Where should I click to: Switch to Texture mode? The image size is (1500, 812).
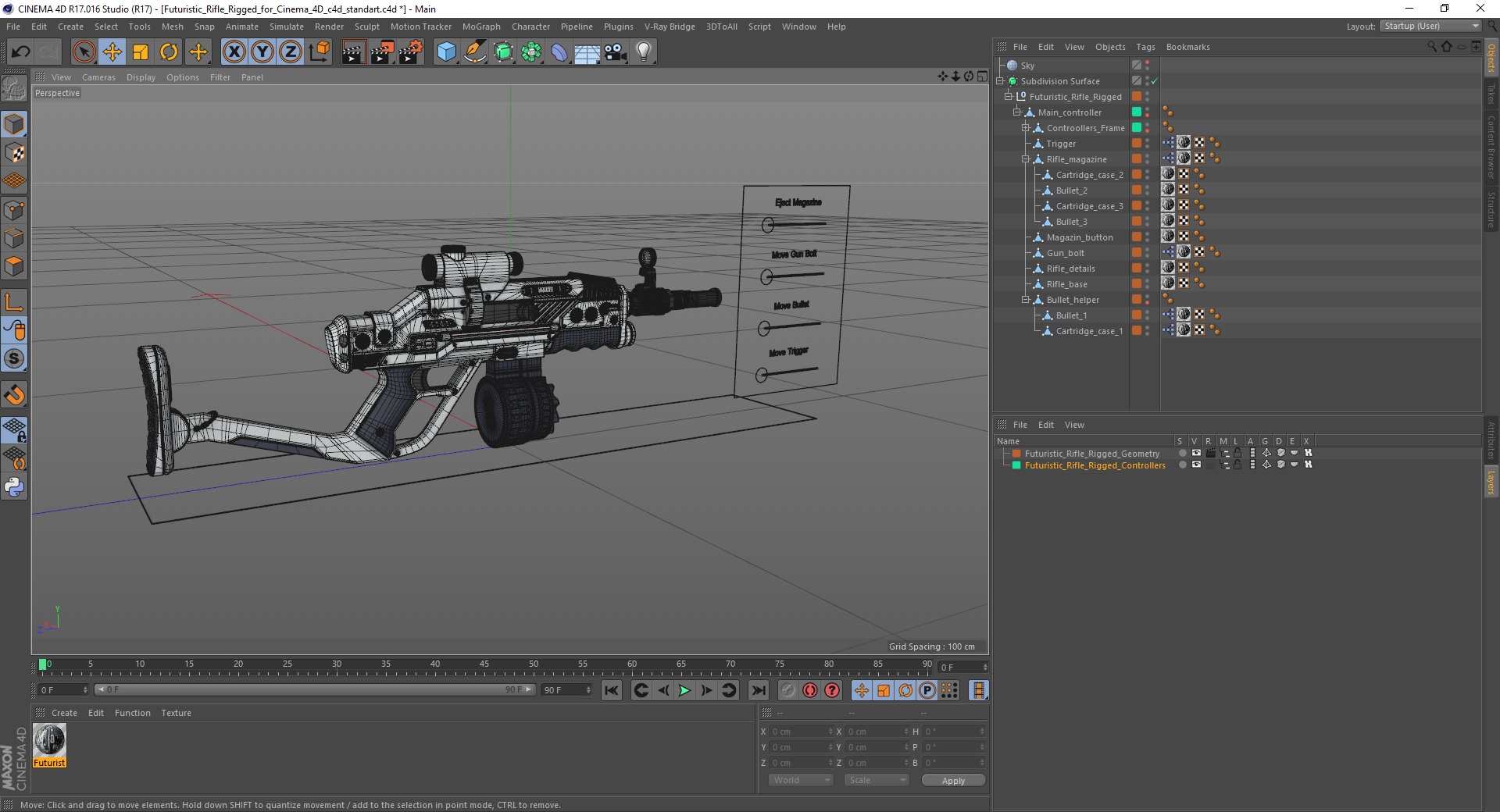[14, 153]
